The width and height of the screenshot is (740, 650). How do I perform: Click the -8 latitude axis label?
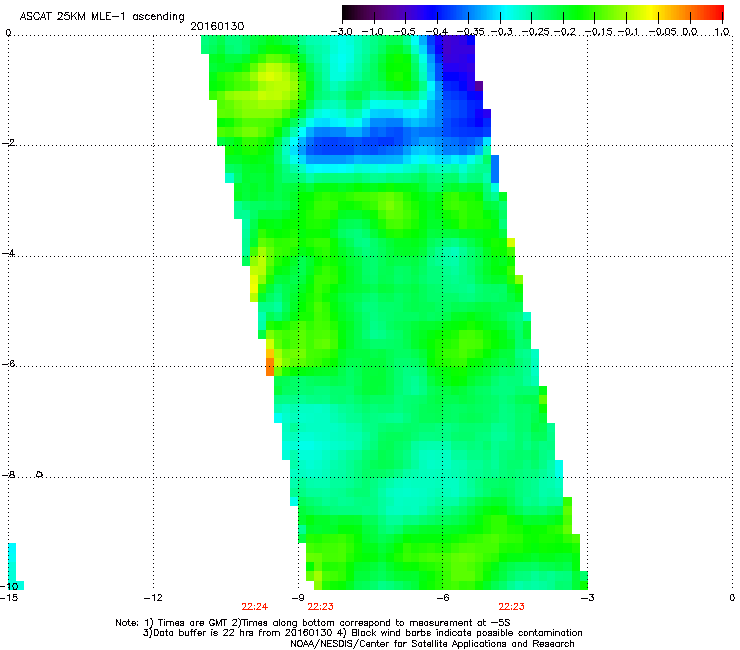click(9, 474)
